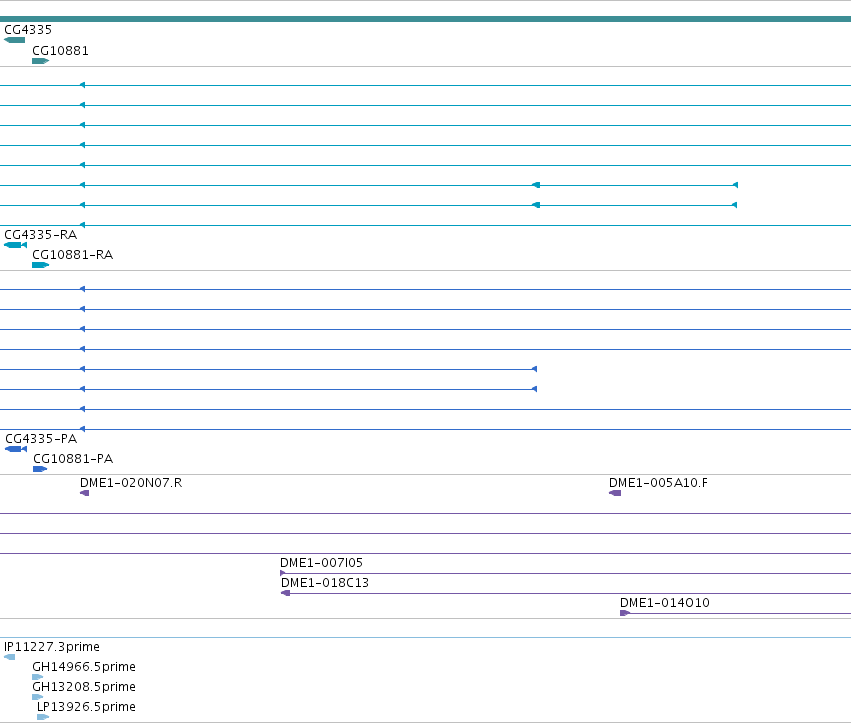This screenshot has width=851, height=723.
Task: Select the IP11227.3prime light blue glyph
Action: coord(9,657)
